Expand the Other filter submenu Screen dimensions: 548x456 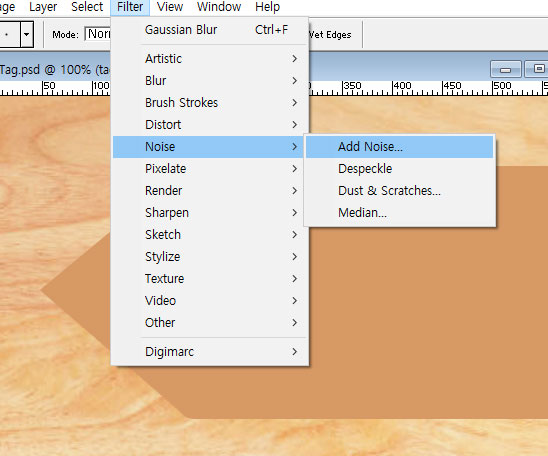pos(210,323)
